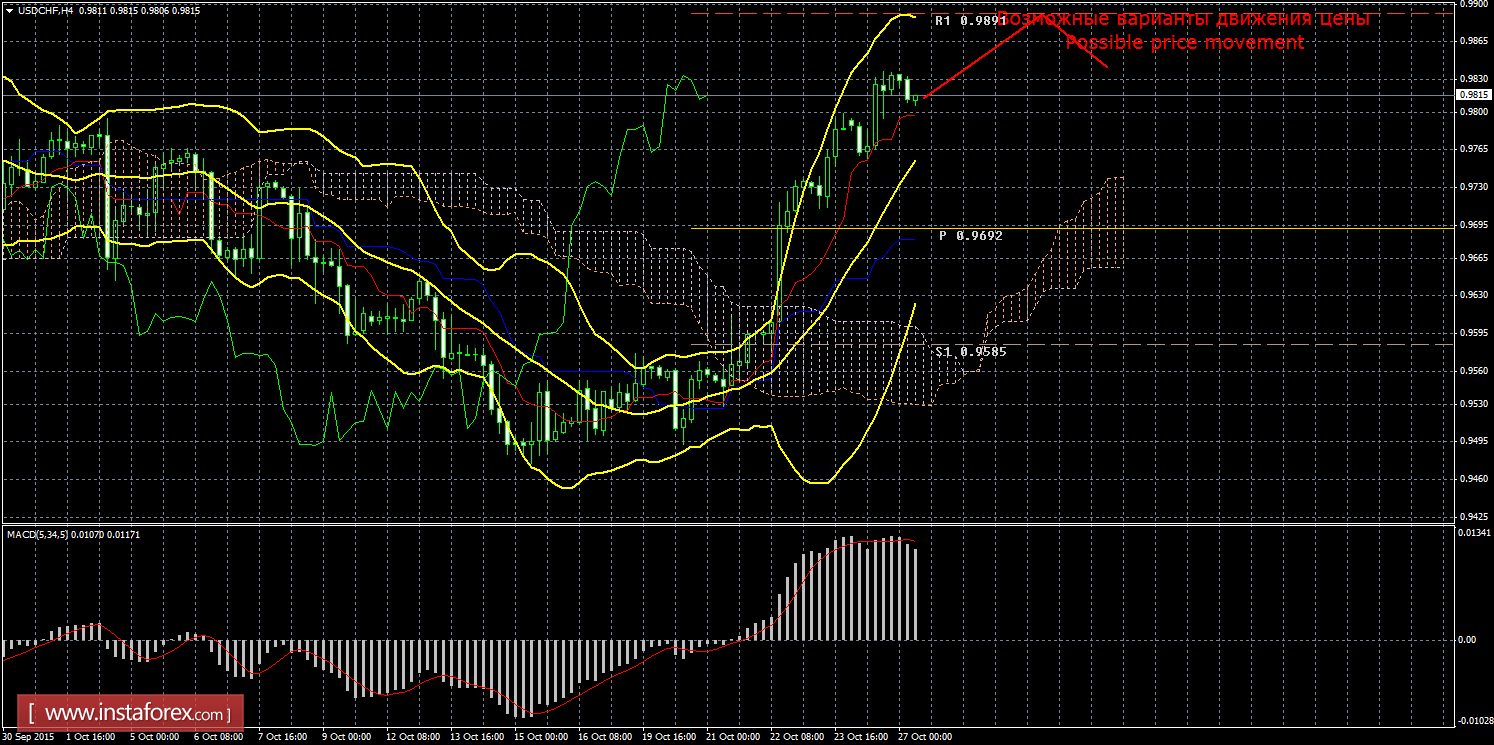
Task: Click the Russian 'Возможные варианты движения цены' label
Action: pyautogui.click(x=1183, y=19)
